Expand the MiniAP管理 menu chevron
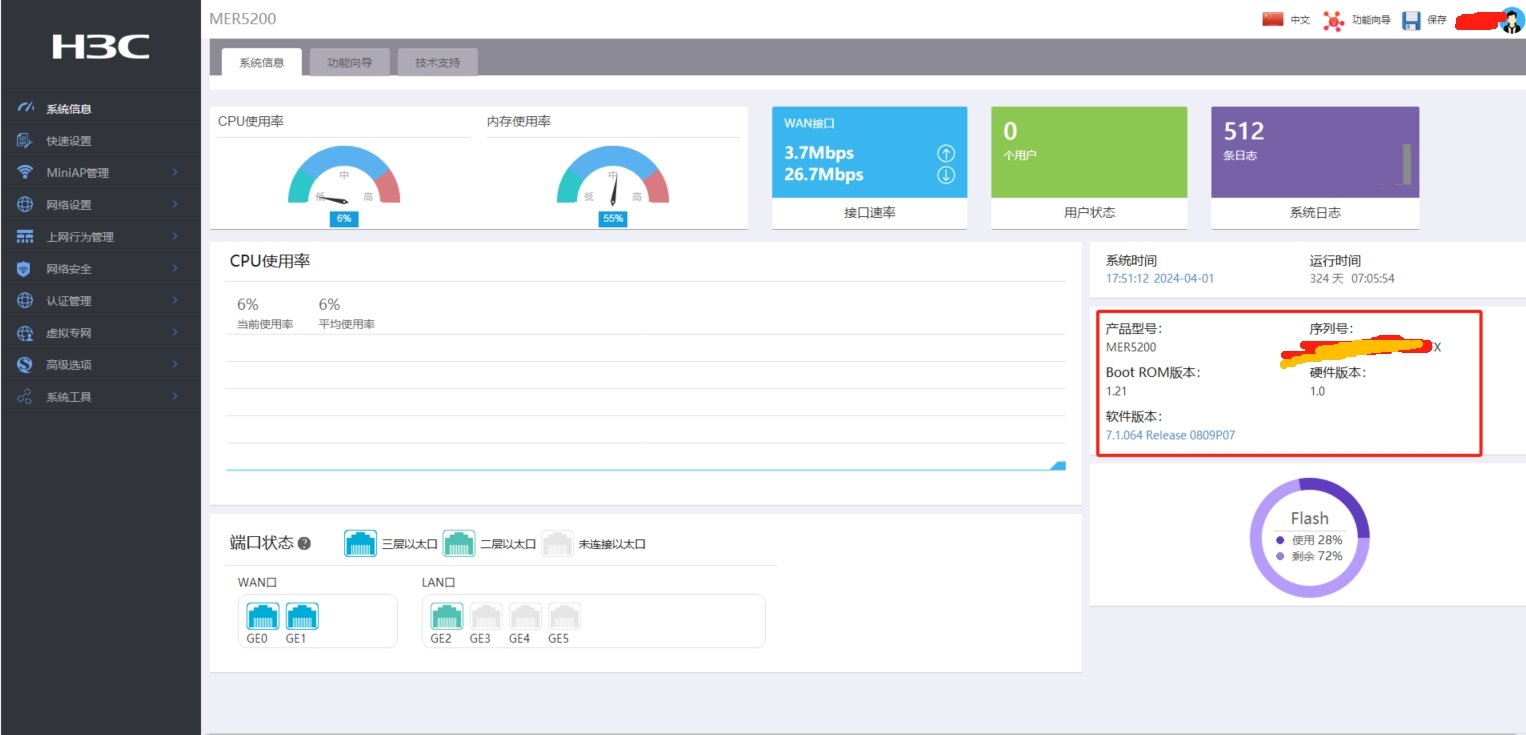The image size is (1526, 735). (x=175, y=173)
